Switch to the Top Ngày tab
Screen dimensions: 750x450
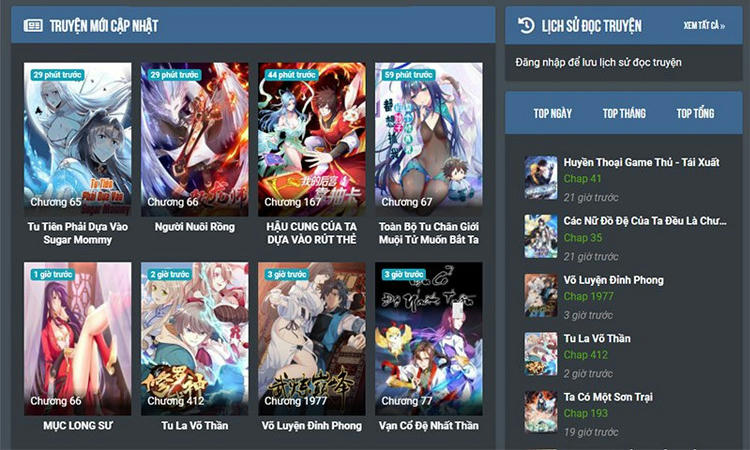point(553,113)
